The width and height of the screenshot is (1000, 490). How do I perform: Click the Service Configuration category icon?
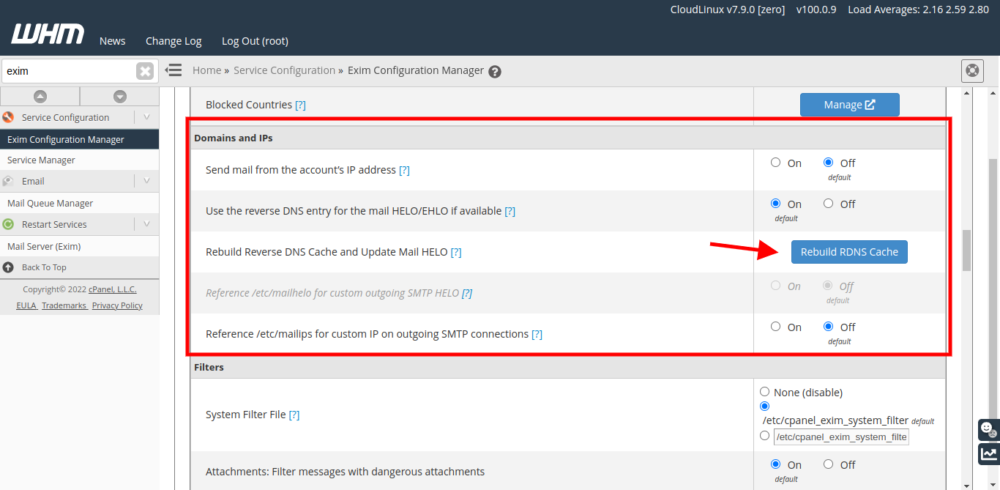(x=8, y=117)
